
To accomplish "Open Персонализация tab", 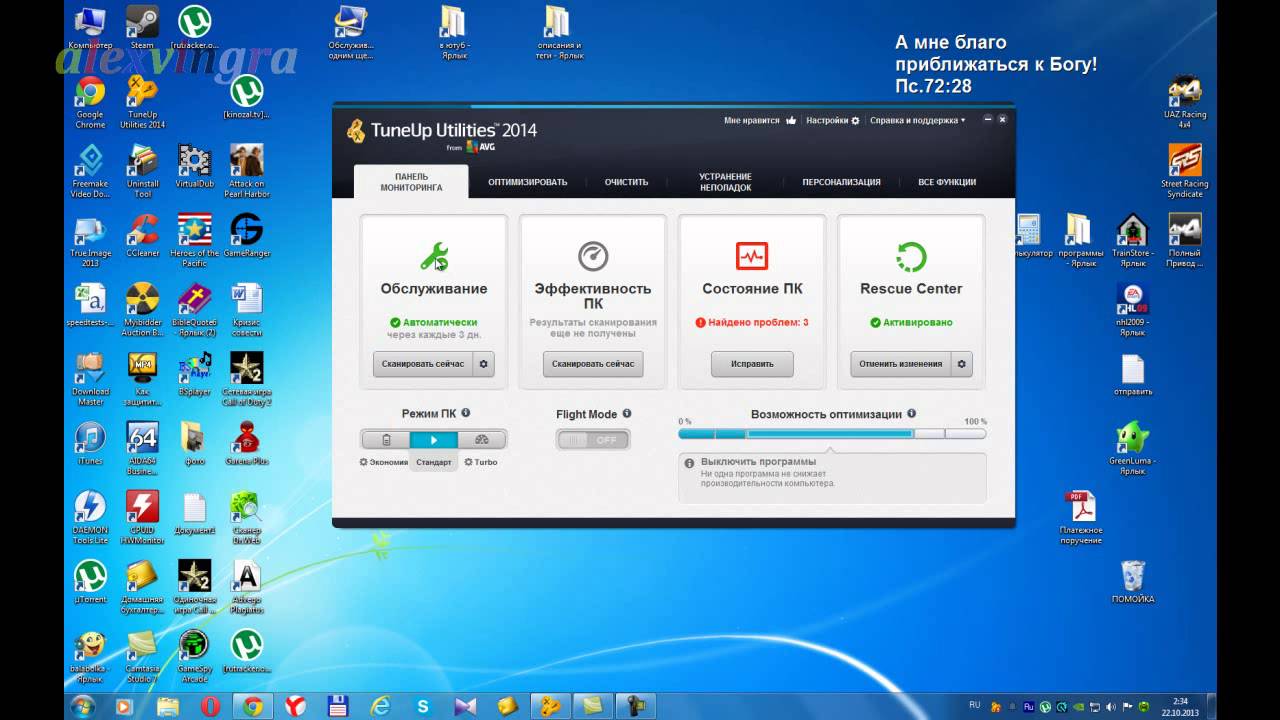I will pos(841,182).
